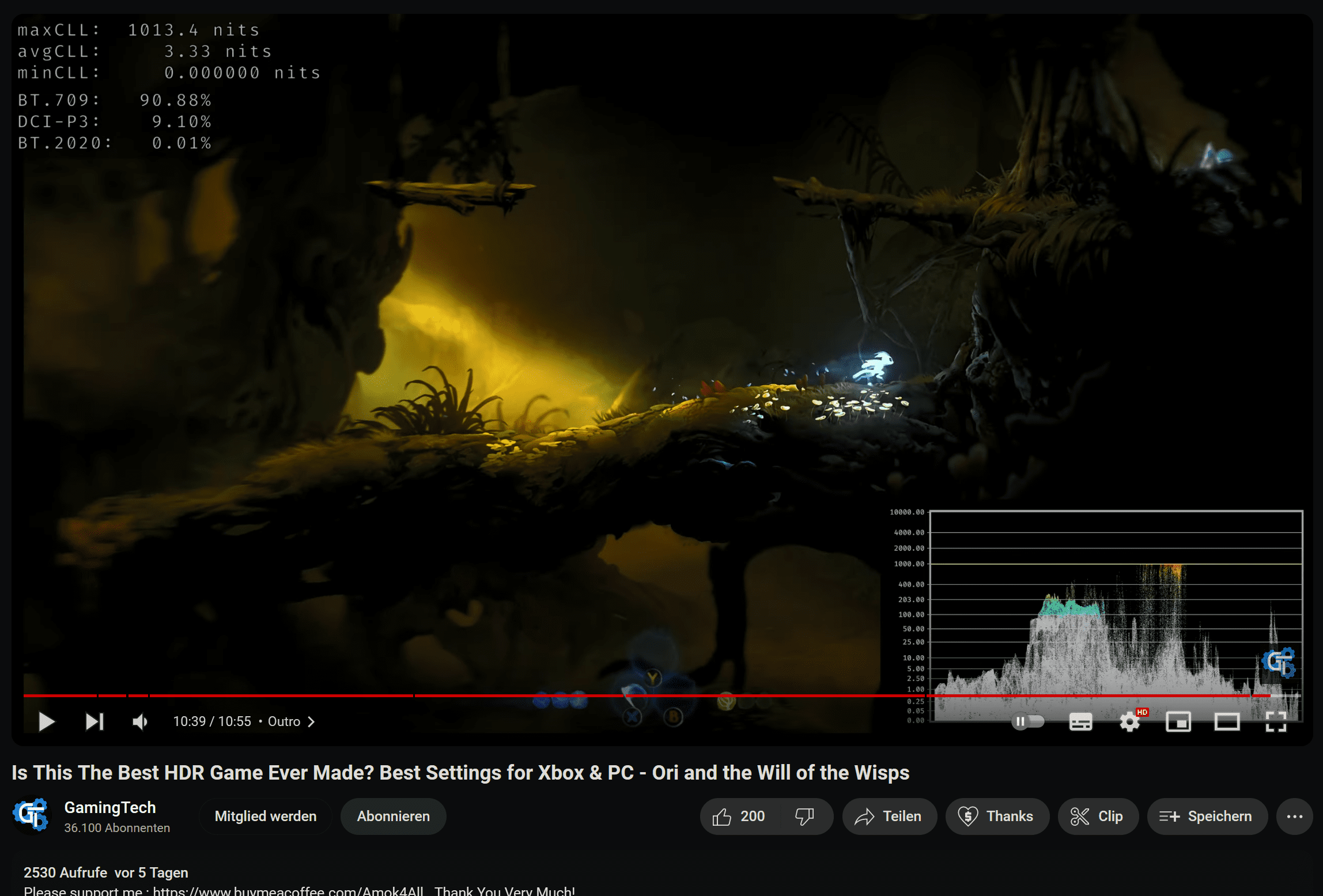This screenshot has height=896, width=1323.
Task: Create a Clip of the video
Action: click(1098, 816)
